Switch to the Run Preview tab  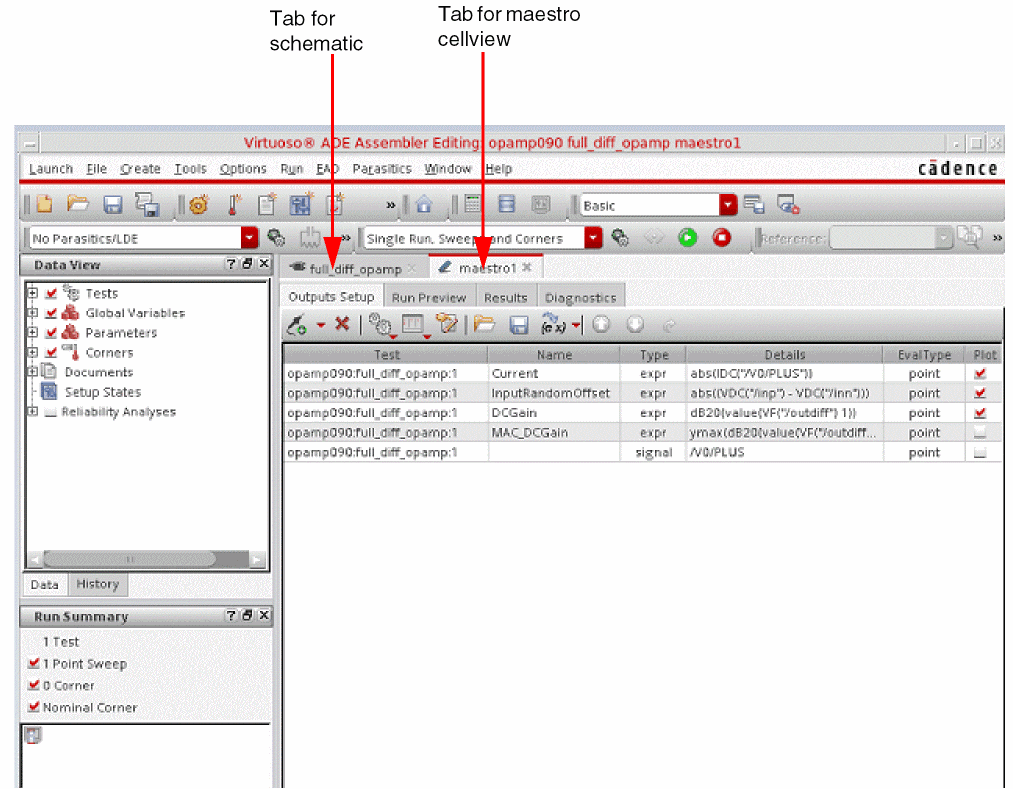[x=429, y=297]
